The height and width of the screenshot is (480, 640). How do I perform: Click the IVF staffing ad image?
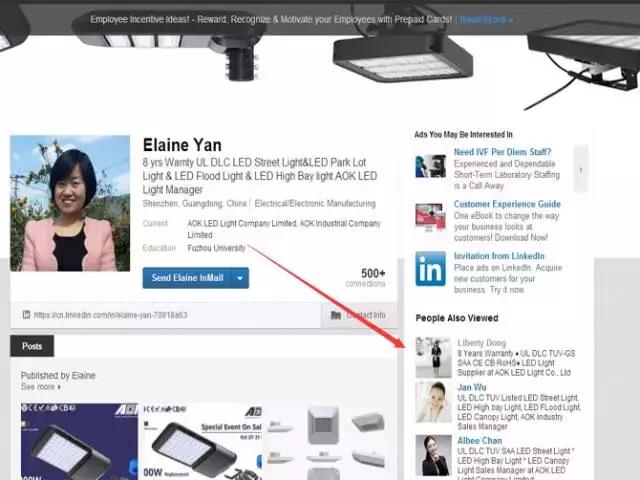431,166
